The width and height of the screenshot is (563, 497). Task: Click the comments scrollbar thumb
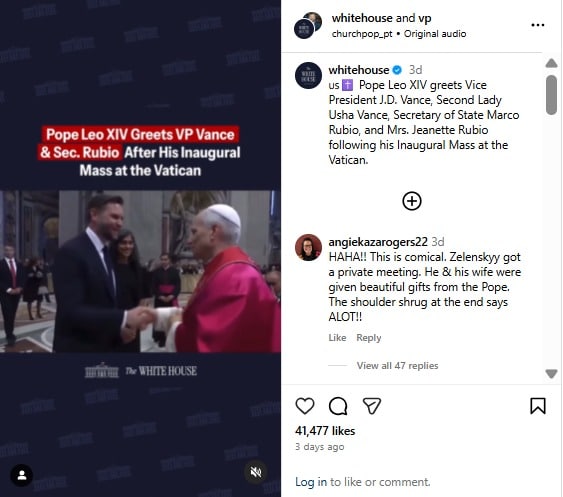(x=551, y=95)
